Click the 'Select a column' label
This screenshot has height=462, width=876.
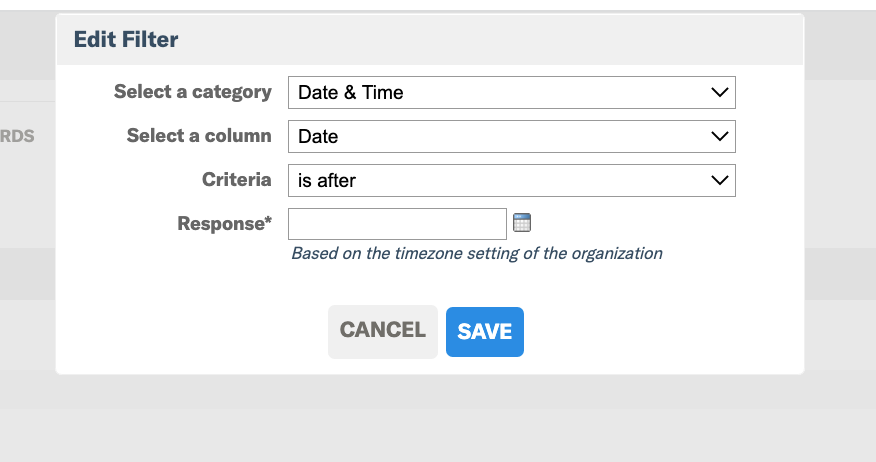(x=199, y=136)
